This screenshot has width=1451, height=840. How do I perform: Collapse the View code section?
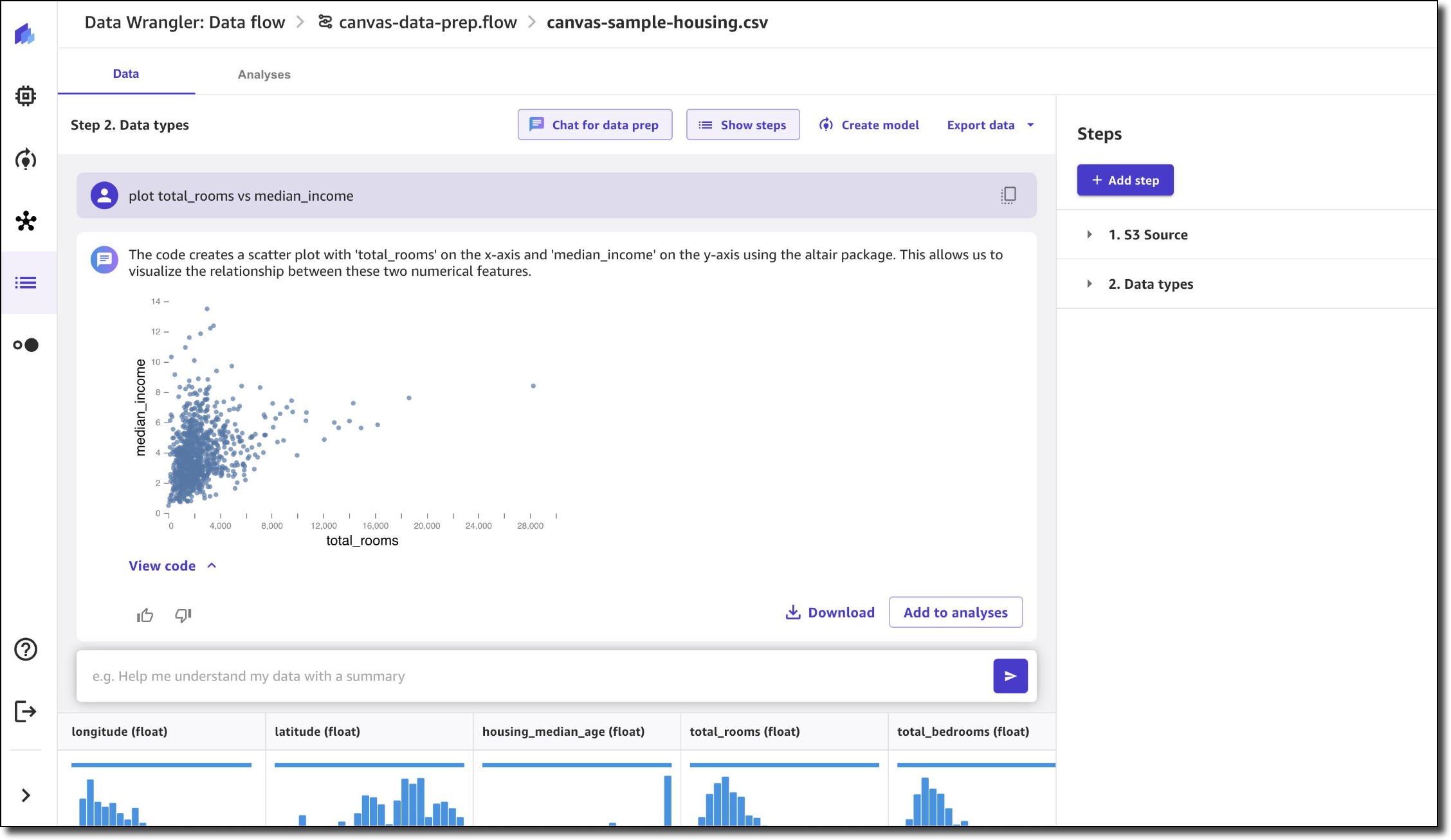coord(172,566)
